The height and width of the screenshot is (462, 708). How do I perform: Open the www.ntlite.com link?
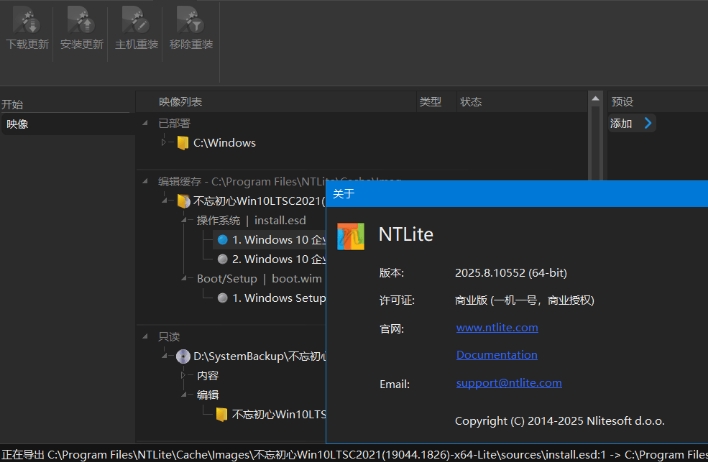pos(497,327)
